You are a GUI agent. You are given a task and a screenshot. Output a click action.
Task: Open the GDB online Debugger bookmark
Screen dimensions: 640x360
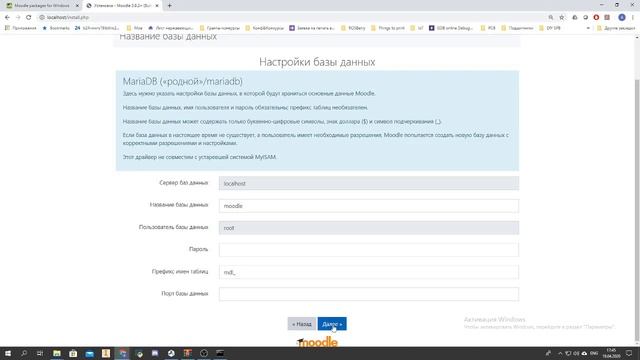tap(451, 28)
